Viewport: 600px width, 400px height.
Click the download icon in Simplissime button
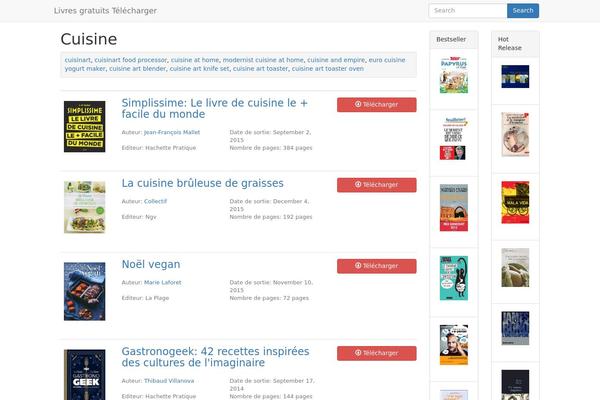click(x=358, y=104)
